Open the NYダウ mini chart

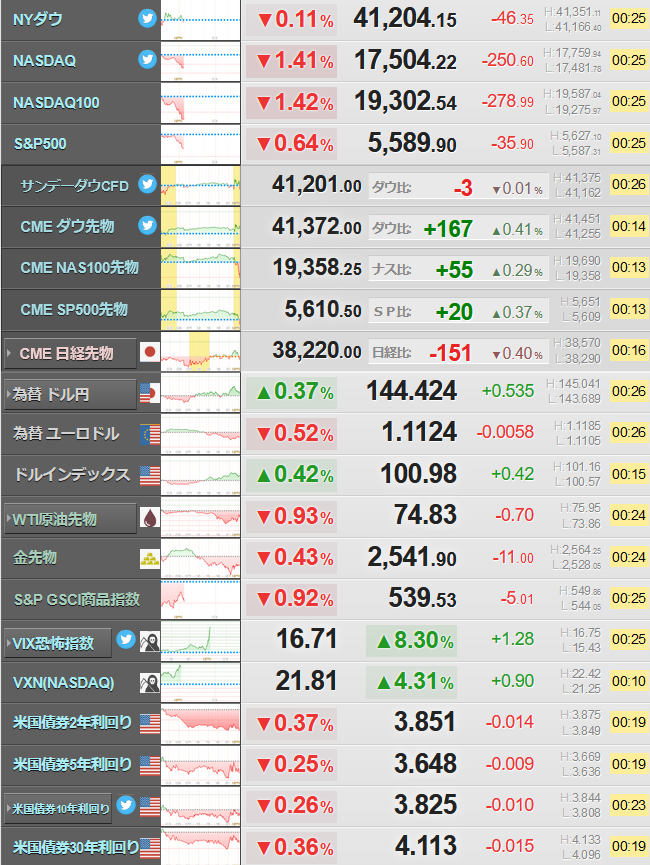200,20
